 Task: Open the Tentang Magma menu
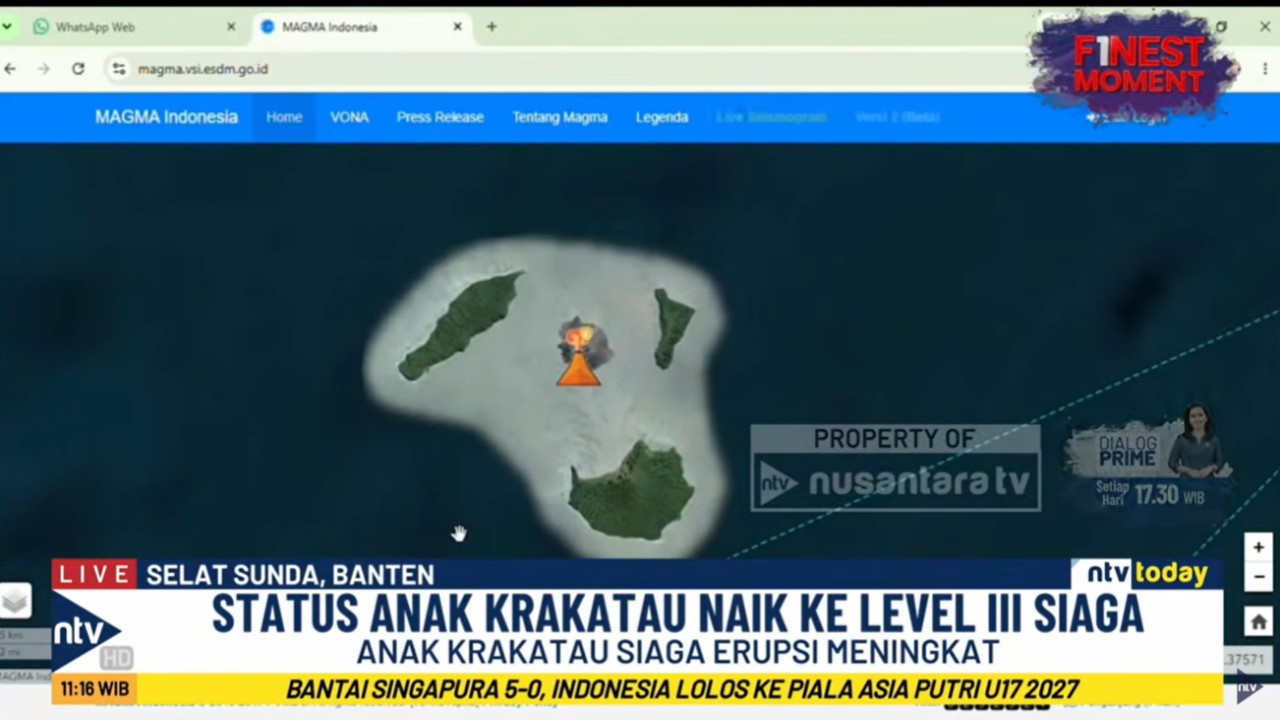(x=560, y=117)
